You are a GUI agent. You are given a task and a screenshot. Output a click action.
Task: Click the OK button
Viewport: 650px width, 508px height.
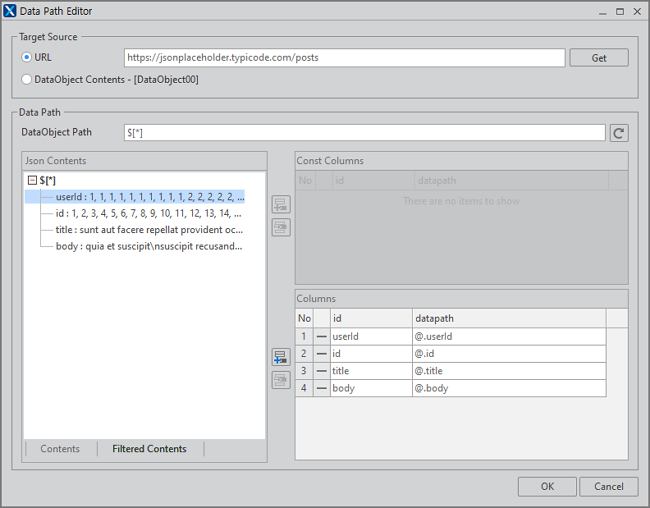547,486
